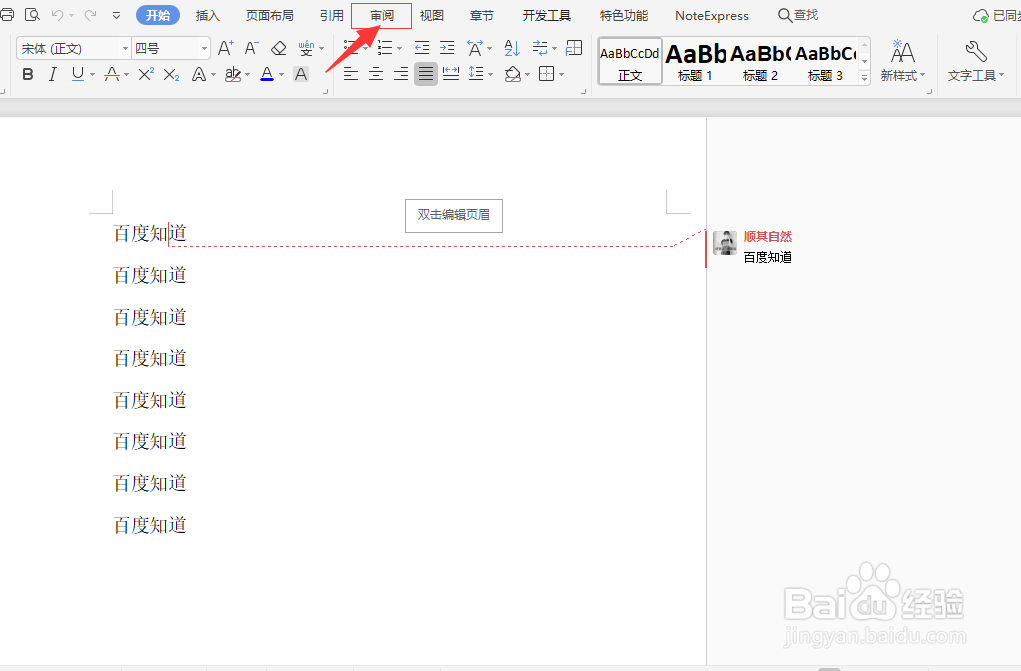
Task: Toggle superscript
Action: point(146,74)
